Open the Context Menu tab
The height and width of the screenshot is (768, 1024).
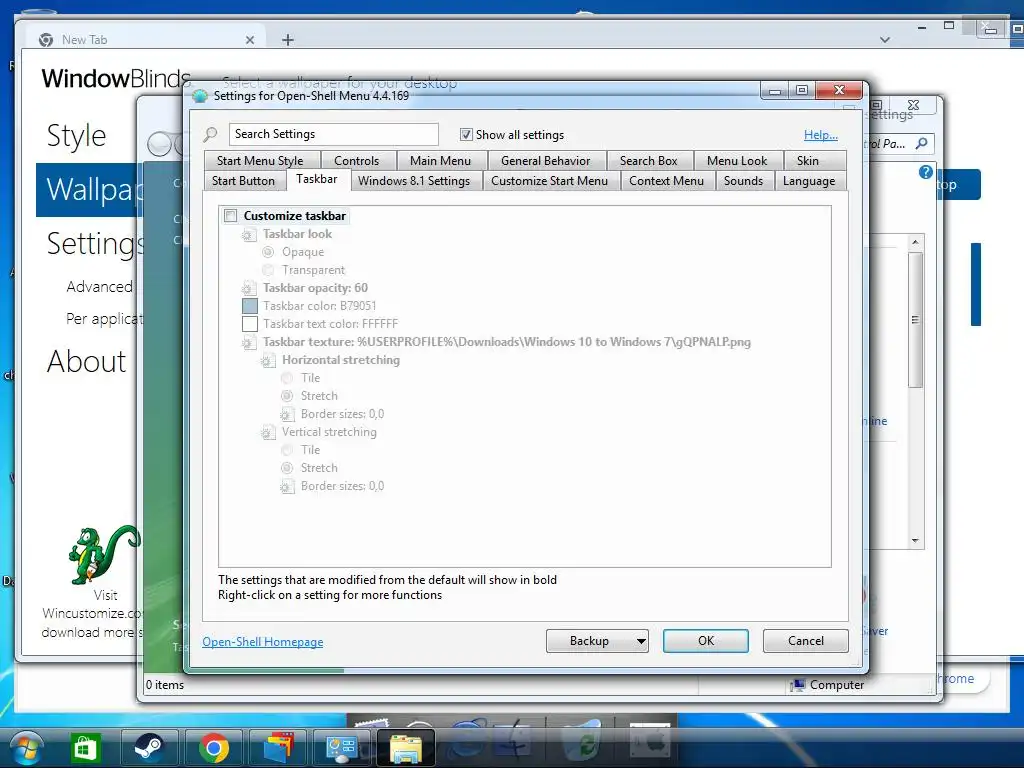pos(666,181)
